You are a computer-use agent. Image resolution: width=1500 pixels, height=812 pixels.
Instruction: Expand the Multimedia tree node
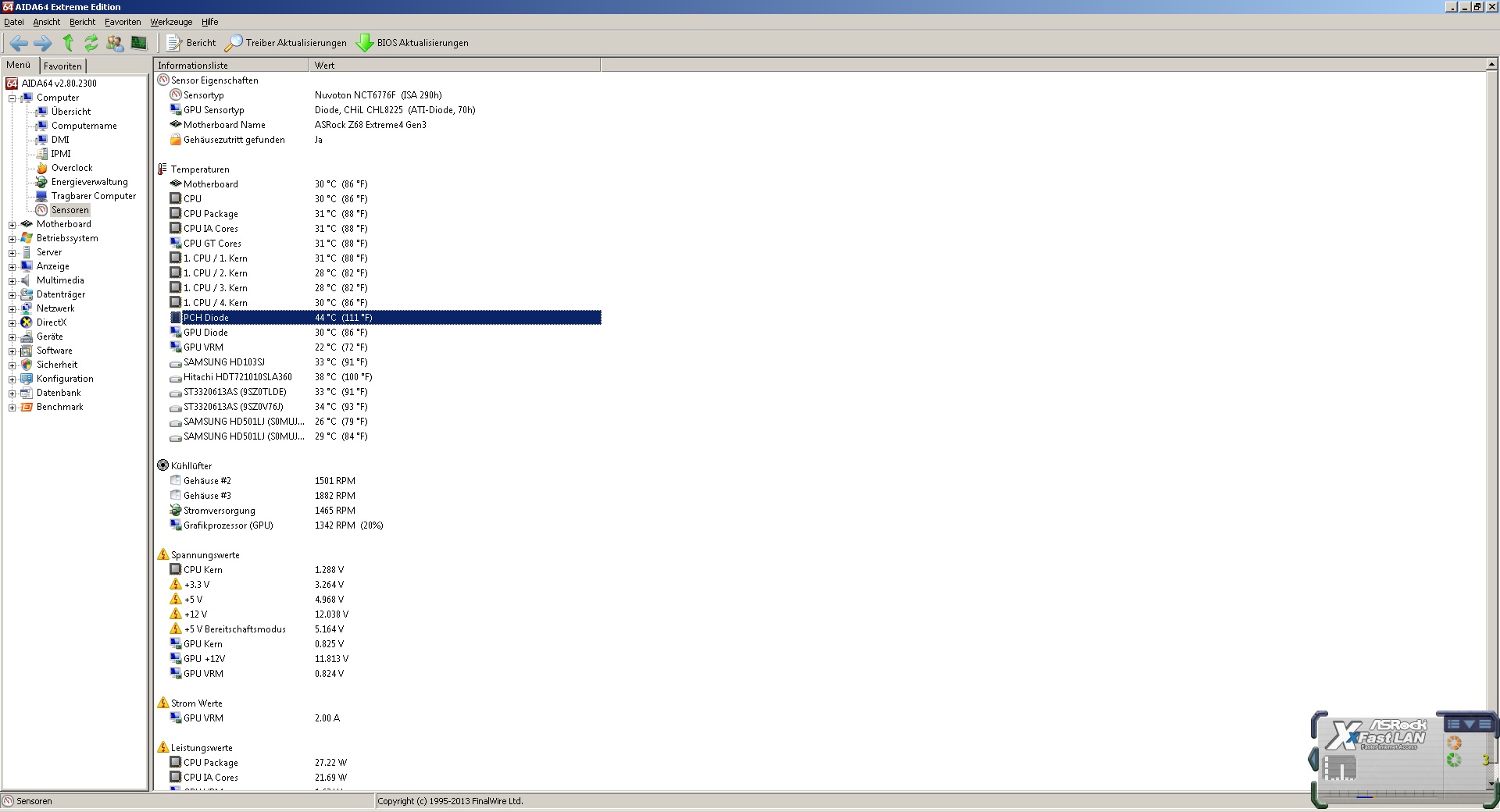[x=12, y=281]
